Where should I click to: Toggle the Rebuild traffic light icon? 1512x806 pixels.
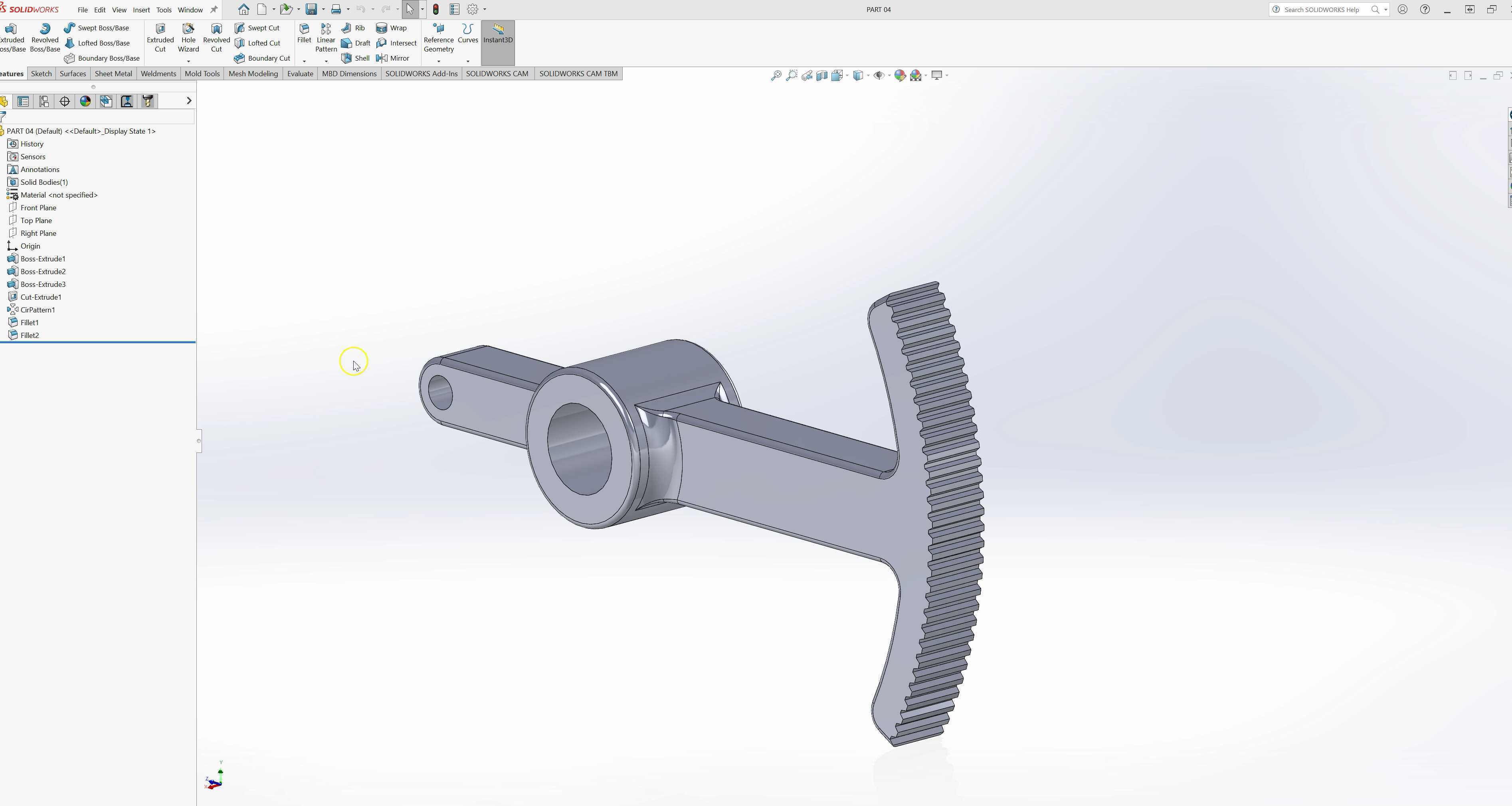pyautogui.click(x=435, y=10)
